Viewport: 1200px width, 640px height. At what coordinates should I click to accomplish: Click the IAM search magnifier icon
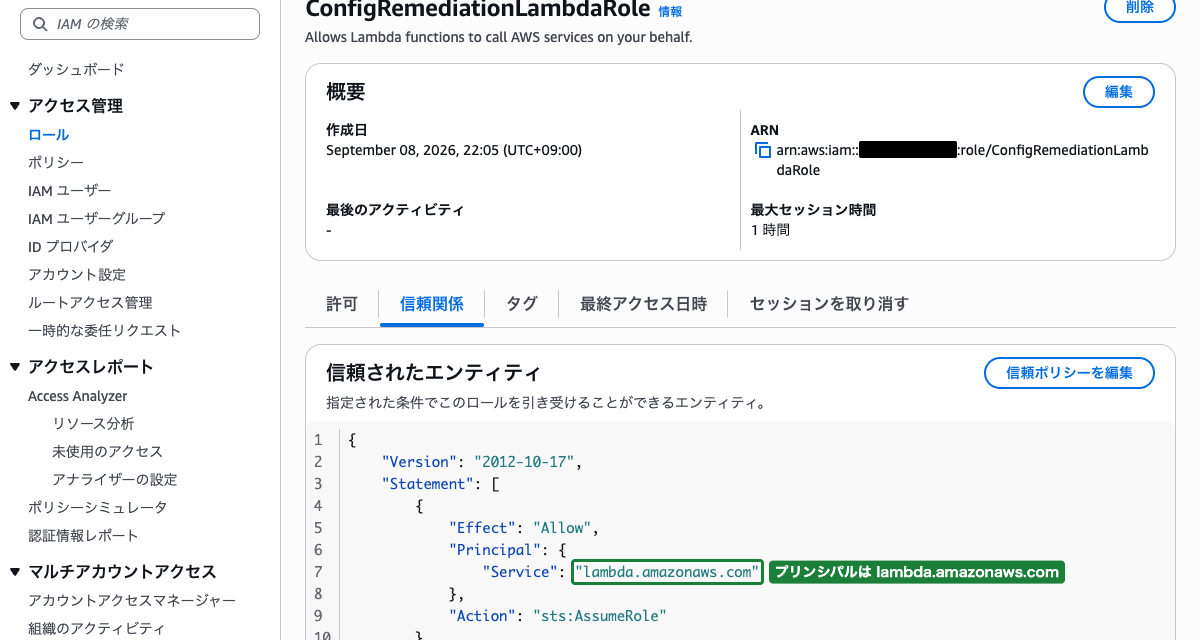(x=40, y=23)
